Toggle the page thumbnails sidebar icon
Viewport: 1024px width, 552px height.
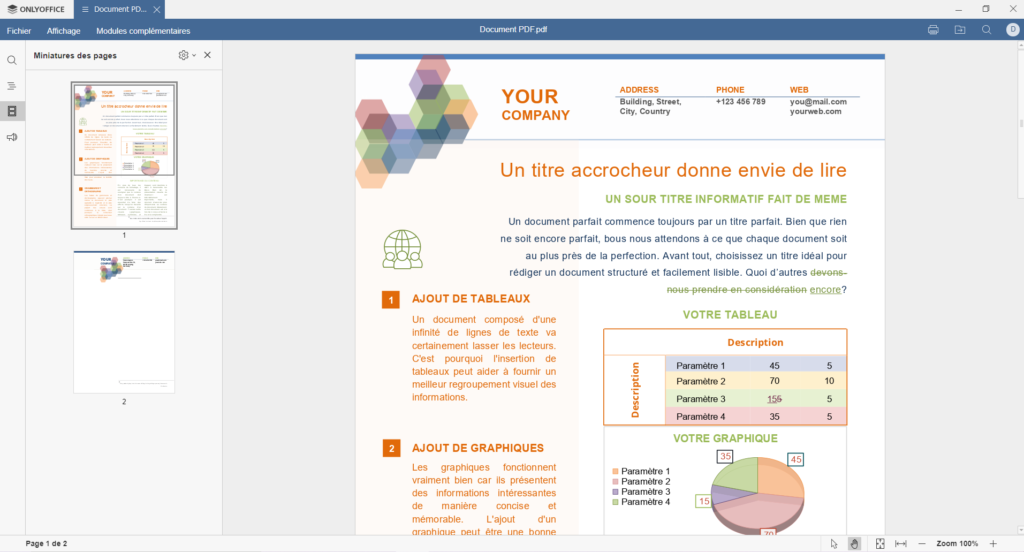12,111
